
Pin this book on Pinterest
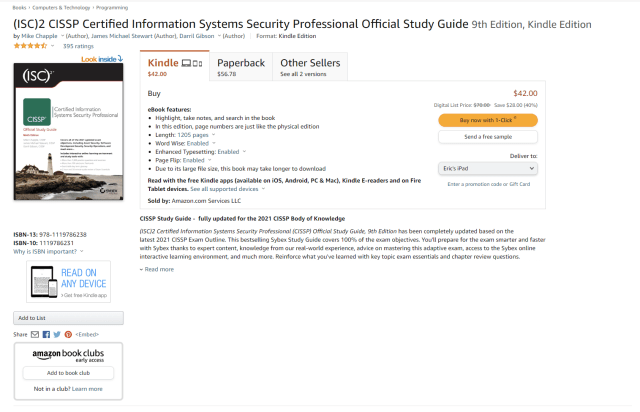pyautogui.click(x=67, y=333)
